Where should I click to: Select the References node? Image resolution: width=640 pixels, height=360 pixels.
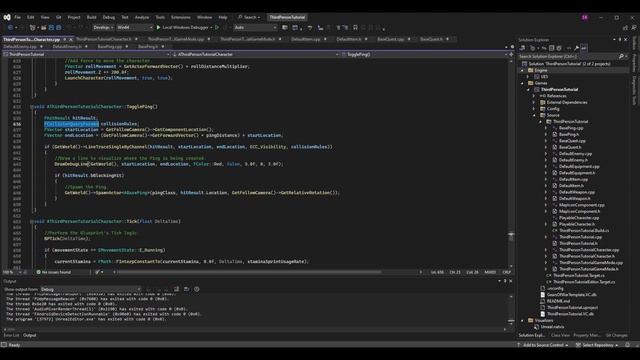click(x=556, y=96)
